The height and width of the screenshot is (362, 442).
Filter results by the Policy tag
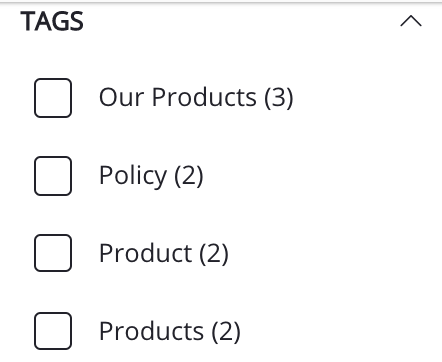click(x=53, y=176)
